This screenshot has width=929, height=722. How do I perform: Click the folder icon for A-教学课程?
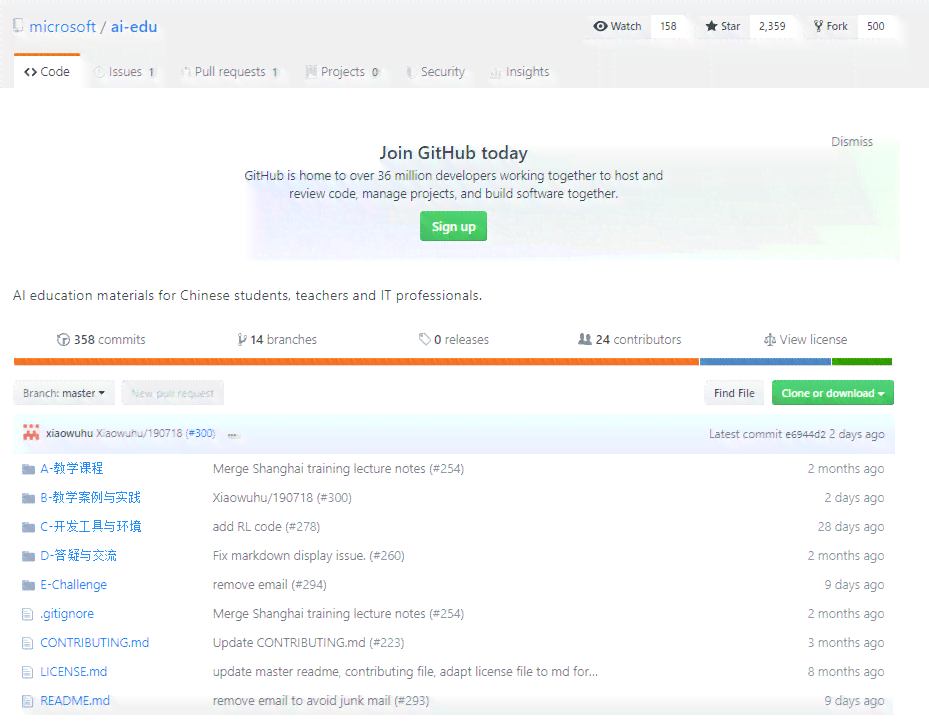click(x=28, y=469)
